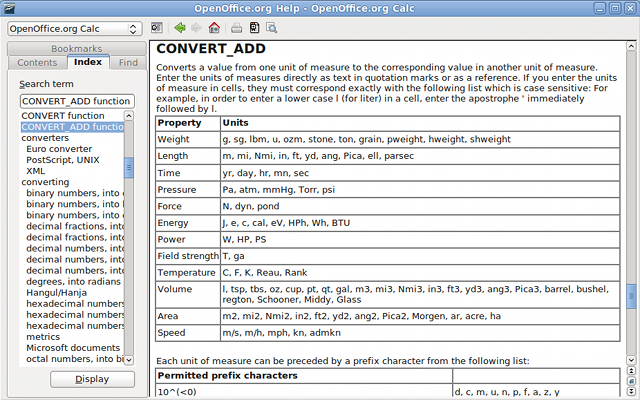Select 'CONVERT function' in index list
The height and width of the screenshot is (400, 640).
click(x=64, y=116)
